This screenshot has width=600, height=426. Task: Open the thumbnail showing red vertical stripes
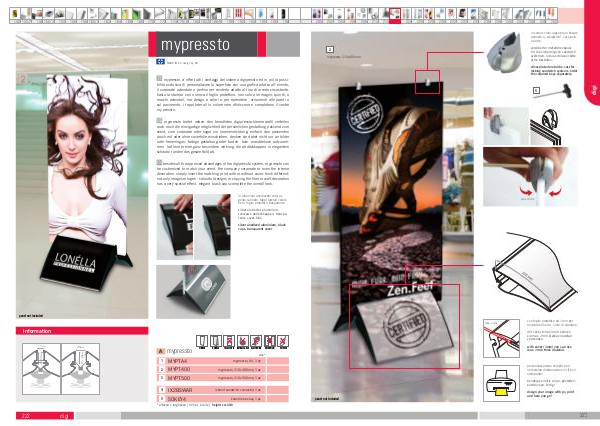click(239, 15)
